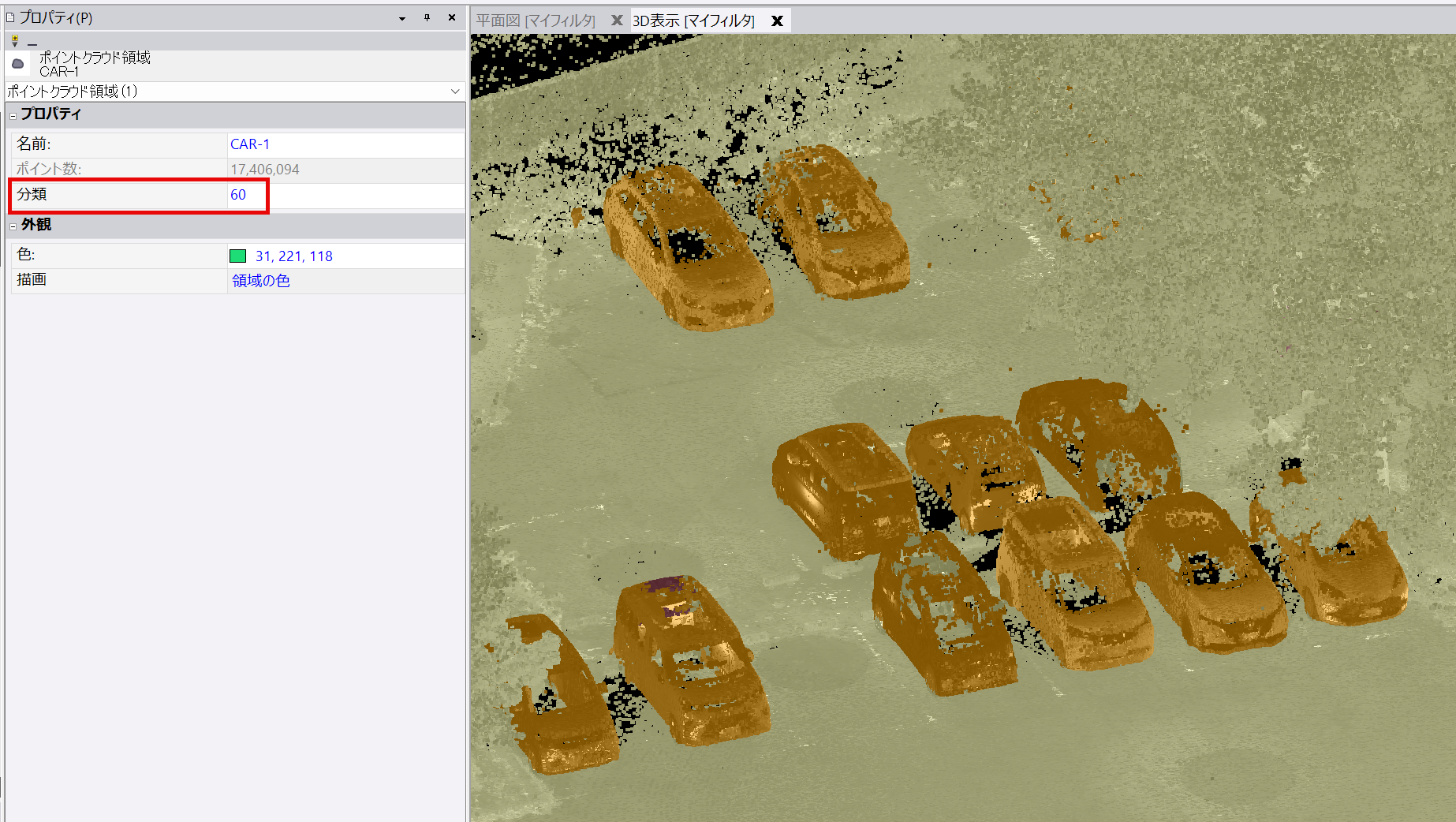Click the 描画 value 領域の色
The image size is (1456, 822).
[261, 281]
